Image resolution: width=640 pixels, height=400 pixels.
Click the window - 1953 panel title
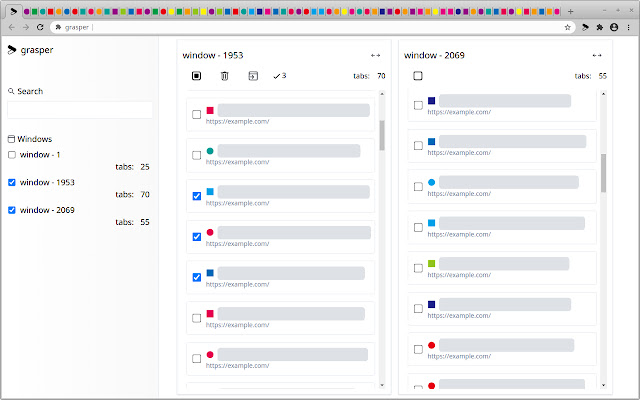pos(213,56)
